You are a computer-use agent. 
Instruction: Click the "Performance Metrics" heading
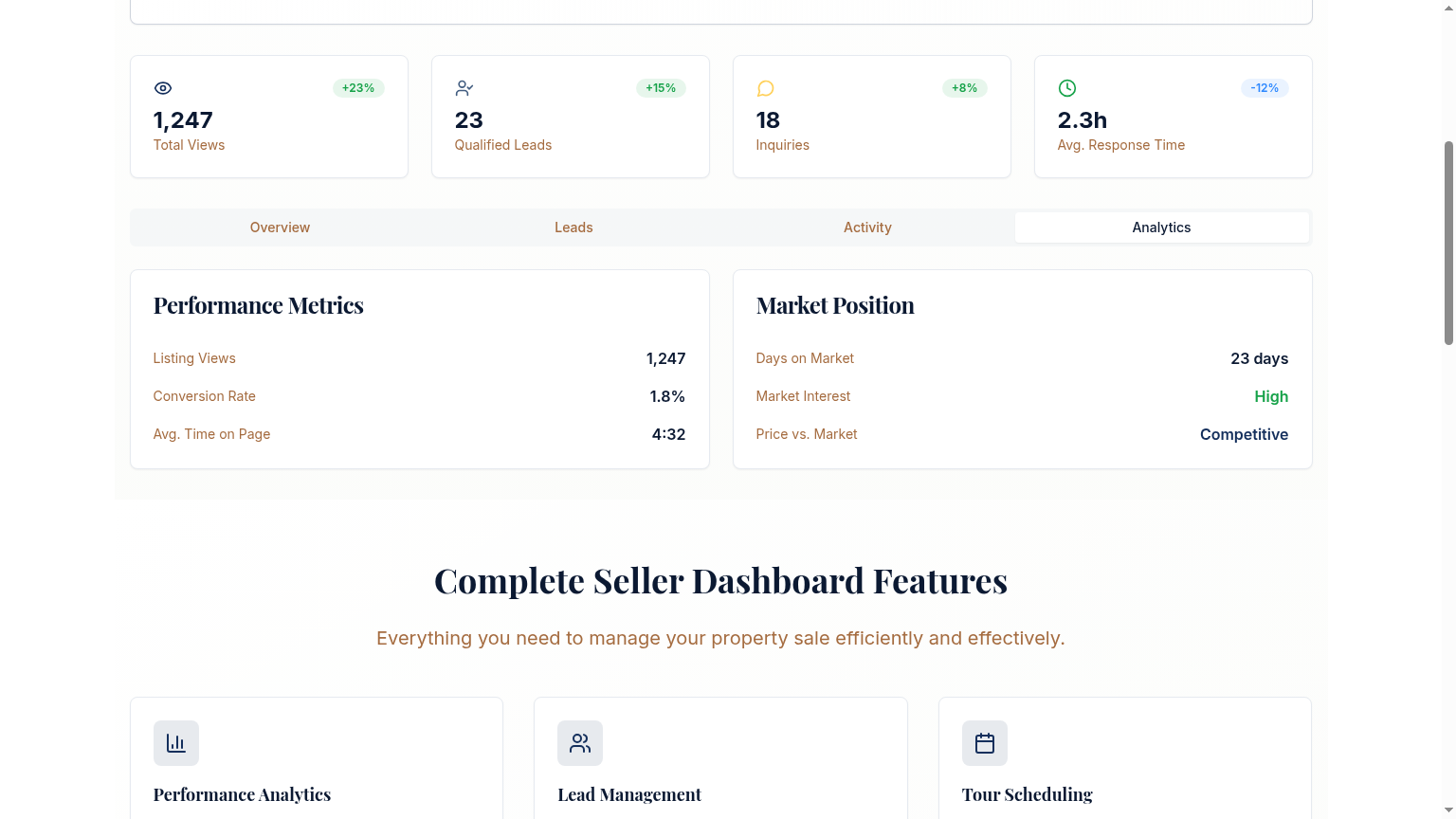259,305
